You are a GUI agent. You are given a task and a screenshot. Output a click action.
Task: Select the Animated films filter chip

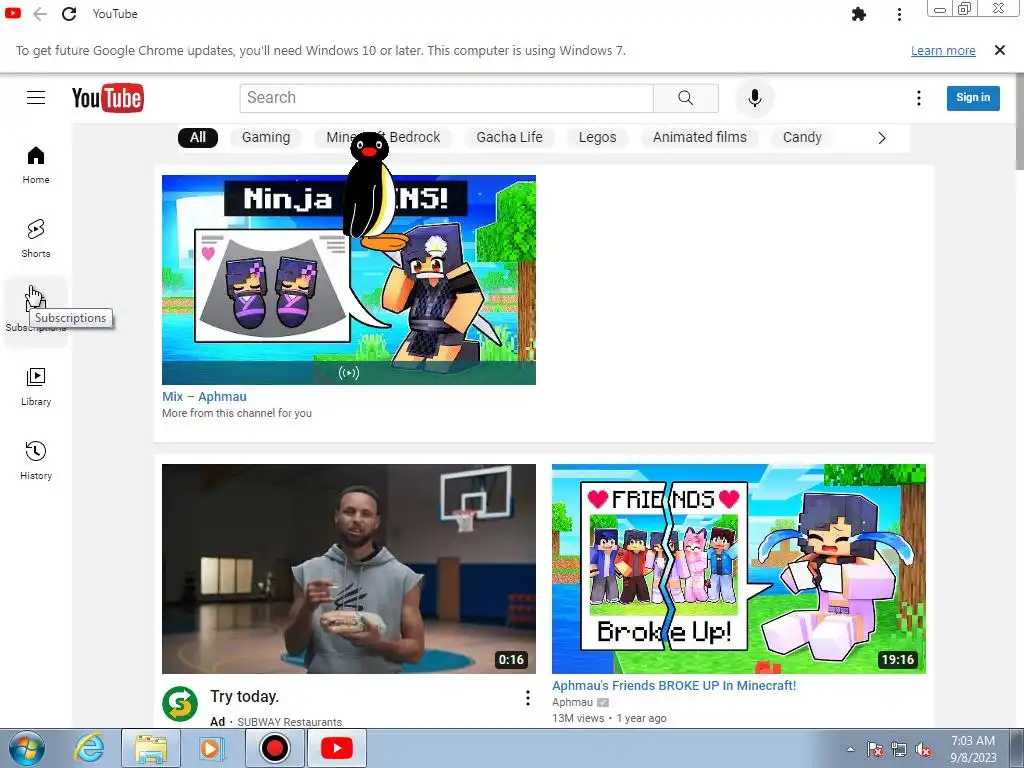[x=699, y=137]
